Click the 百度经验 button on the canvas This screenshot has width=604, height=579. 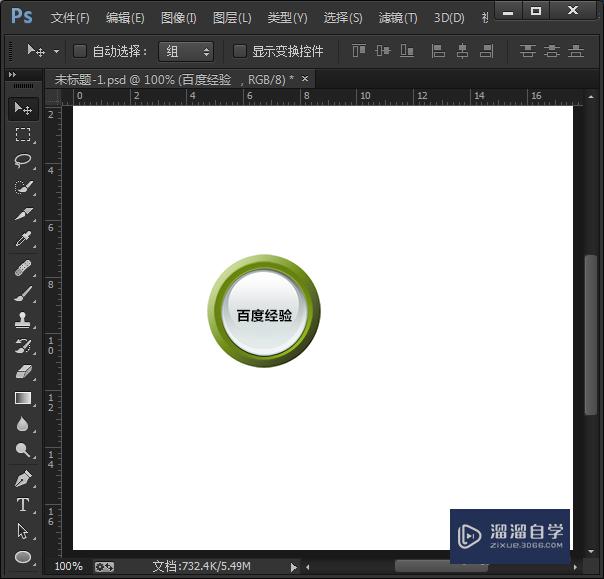264,311
